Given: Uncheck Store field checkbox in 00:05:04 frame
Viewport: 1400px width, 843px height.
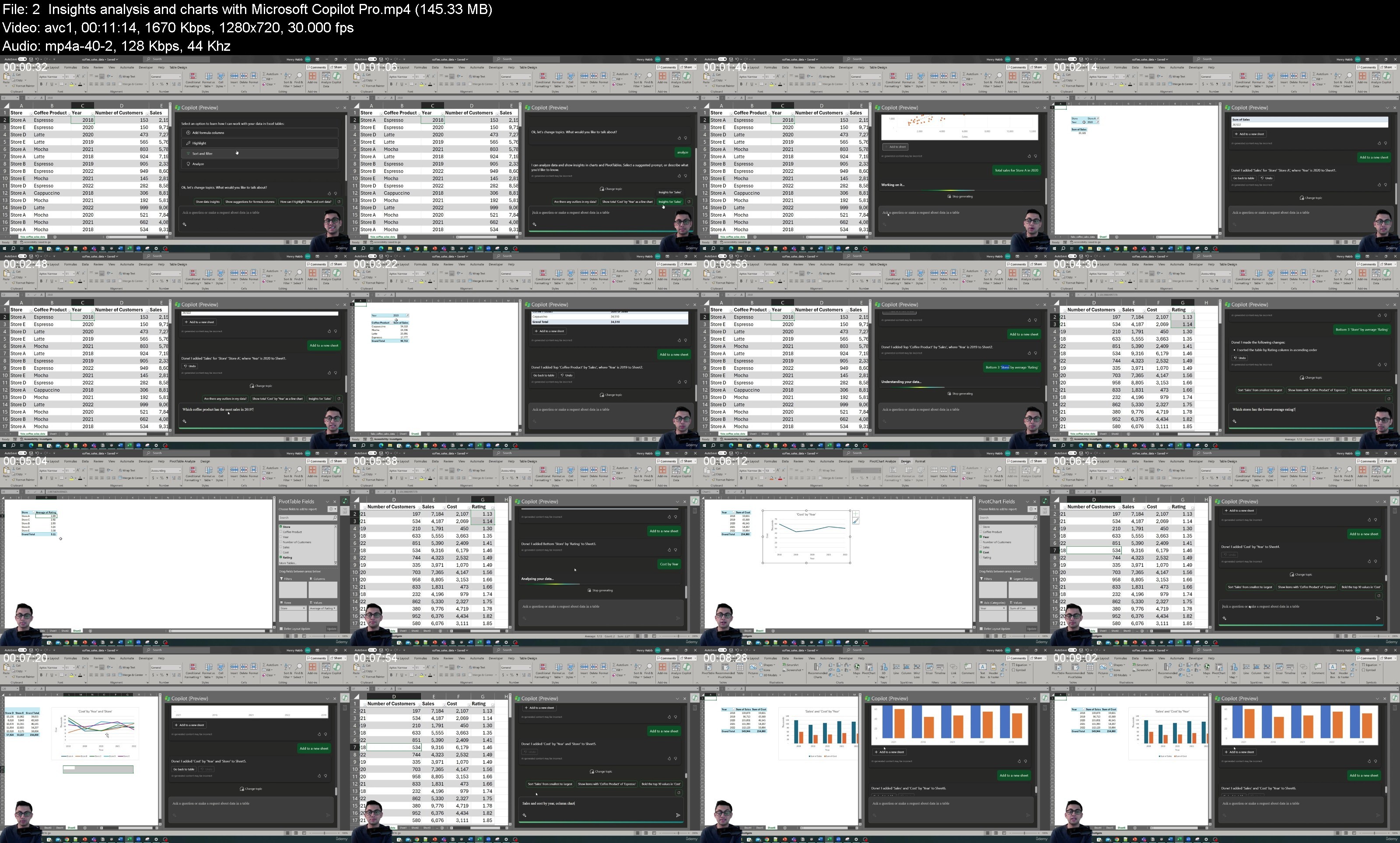Looking at the screenshot, I should coord(281,527).
